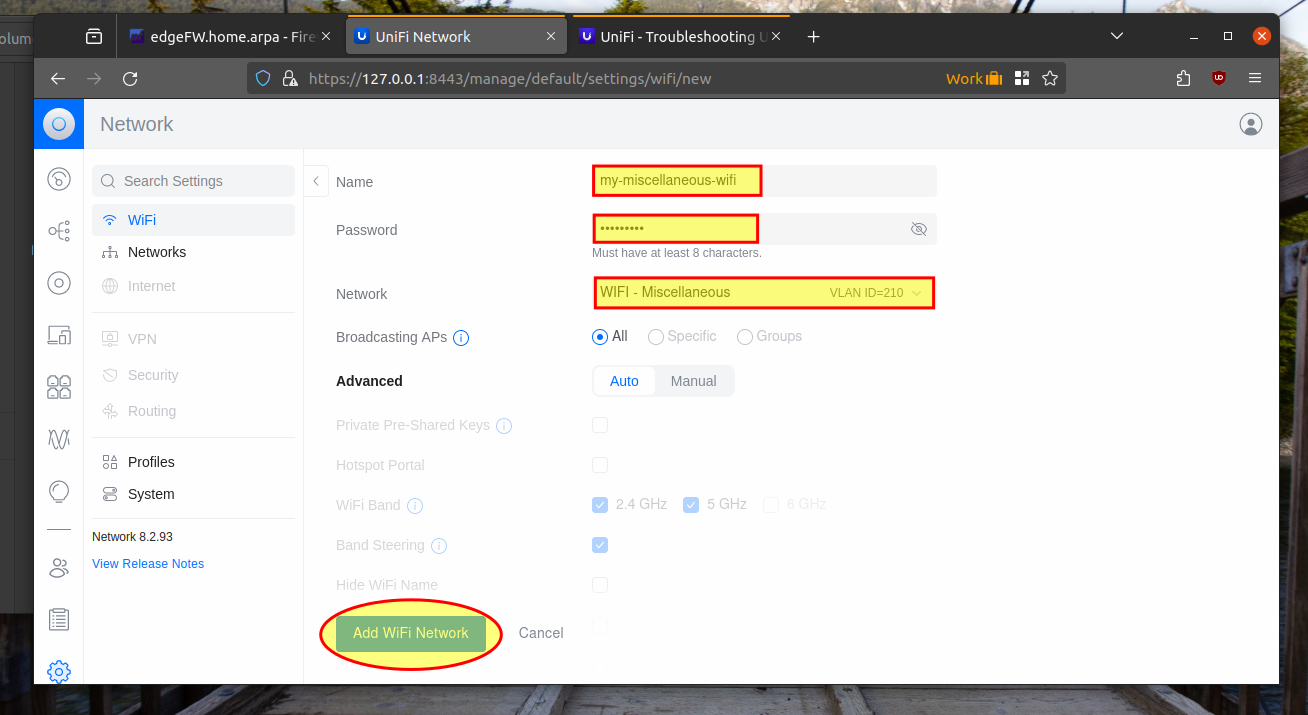Switch Advanced settings to Manual
Image resolution: width=1308 pixels, height=715 pixels.
pos(694,381)
